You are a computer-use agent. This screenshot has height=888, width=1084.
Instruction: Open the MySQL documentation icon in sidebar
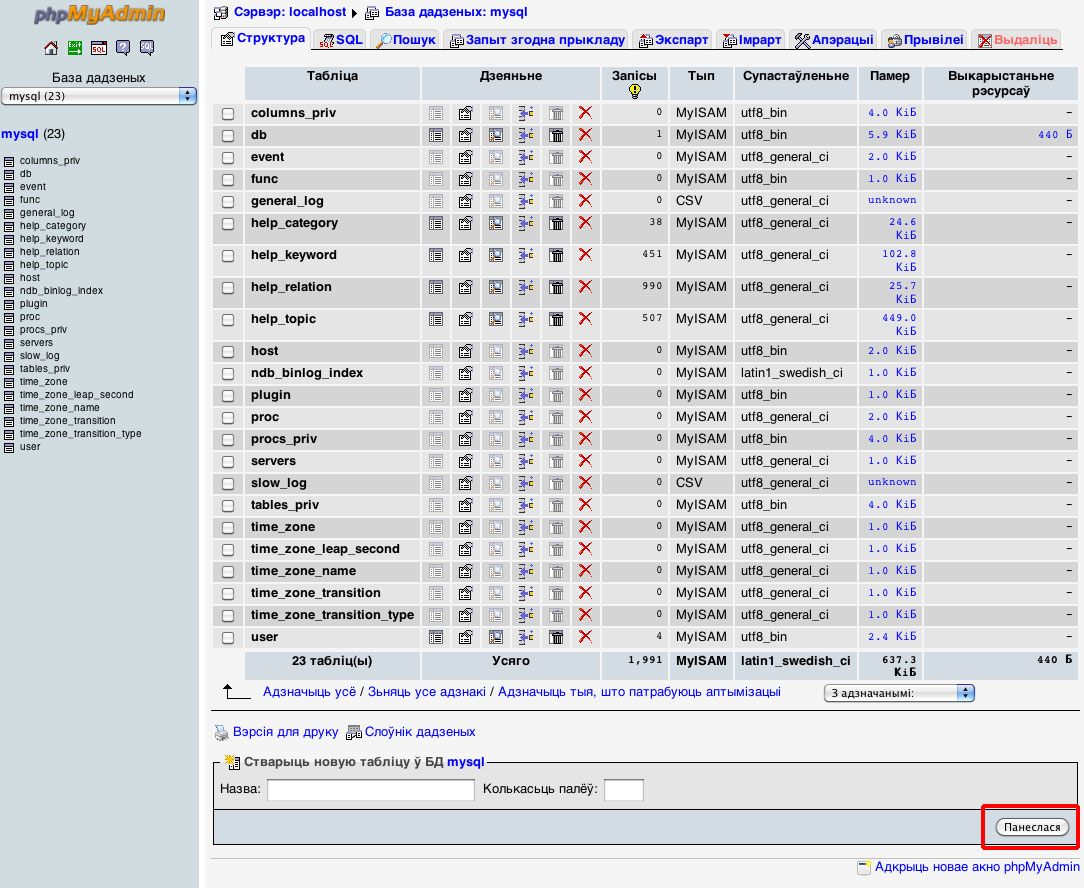click(x=147, y=48)
